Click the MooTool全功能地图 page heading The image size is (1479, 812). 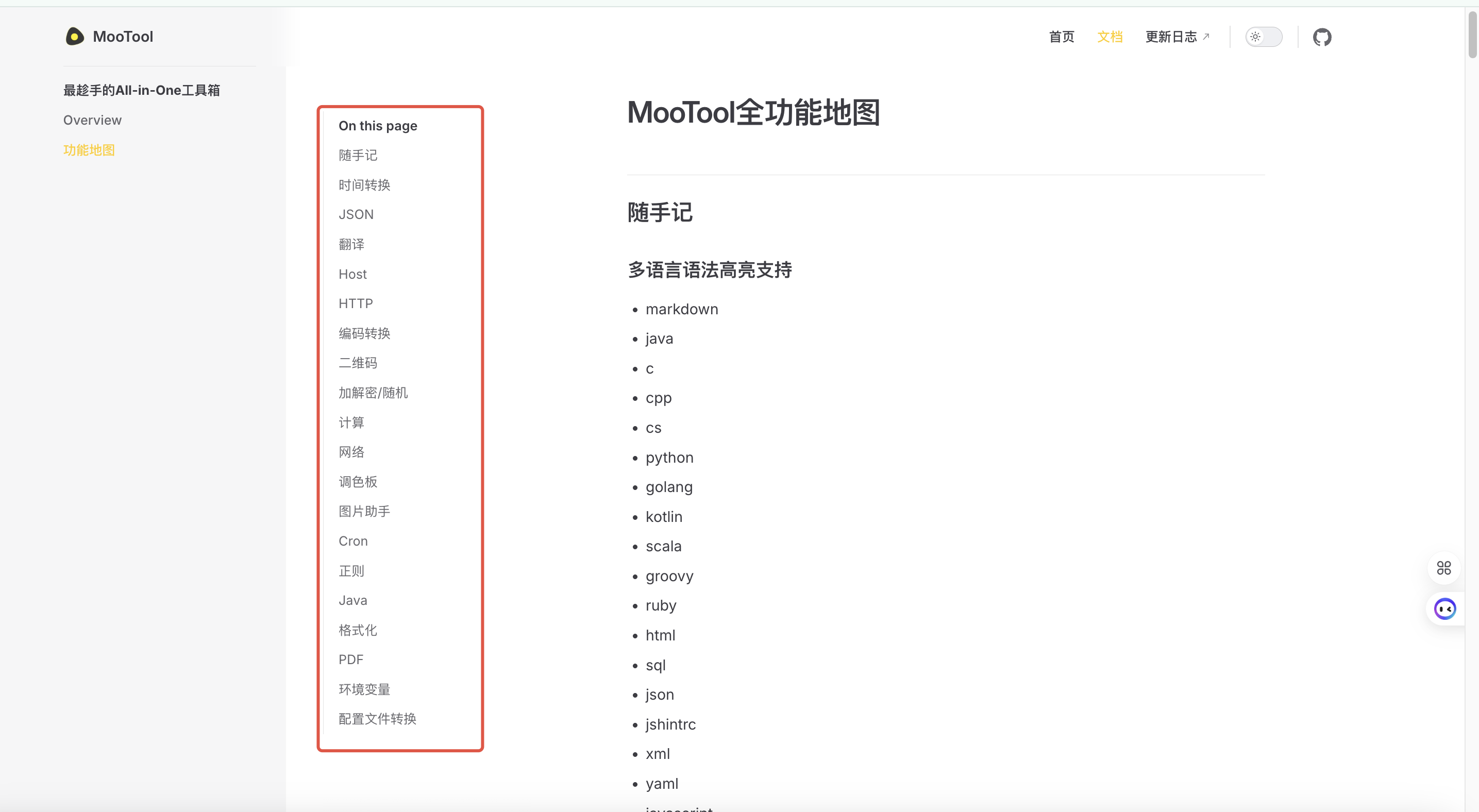pos(753,112)
